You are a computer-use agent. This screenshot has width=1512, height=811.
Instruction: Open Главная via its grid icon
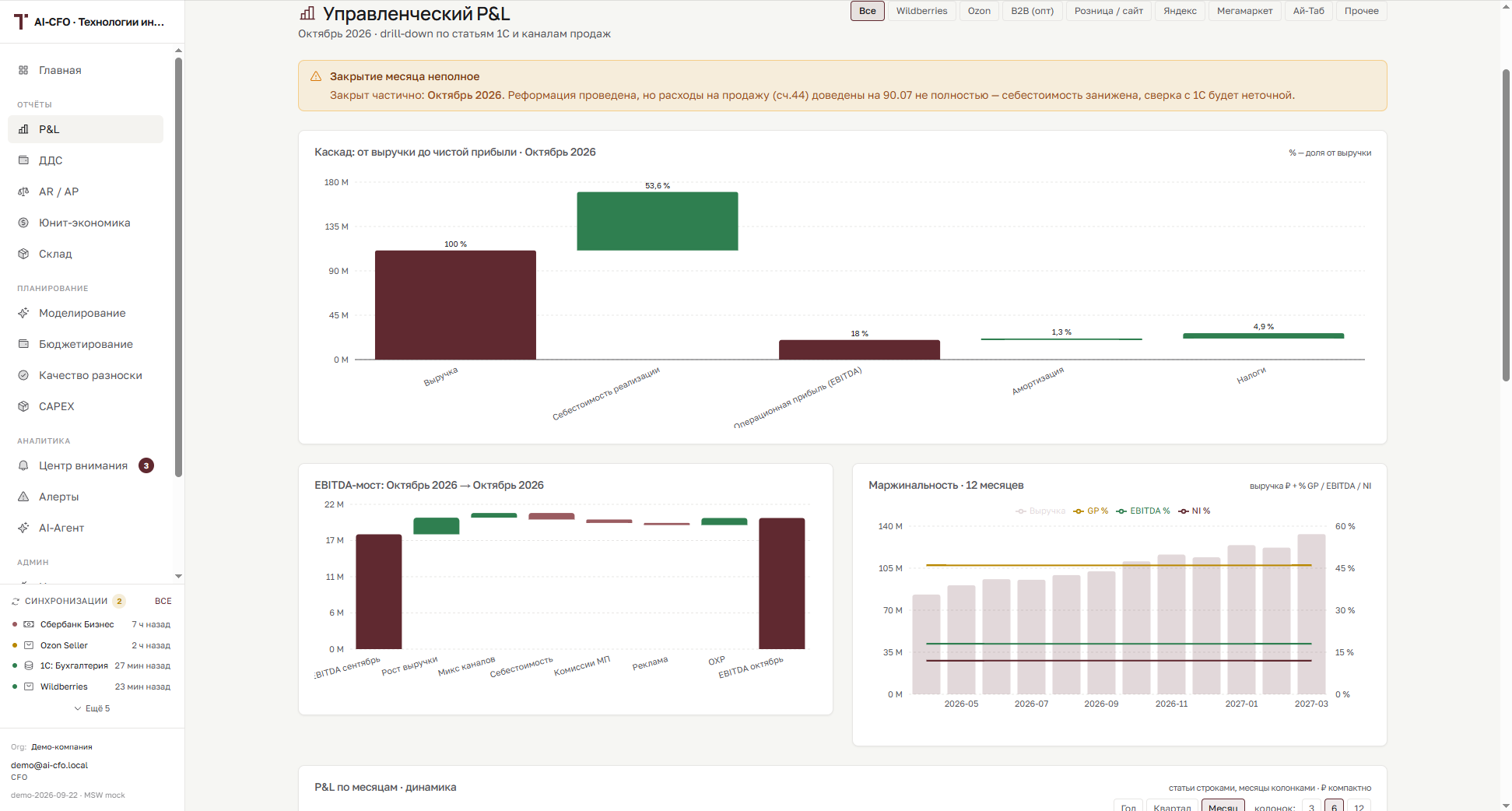click(x=23, y=70)
